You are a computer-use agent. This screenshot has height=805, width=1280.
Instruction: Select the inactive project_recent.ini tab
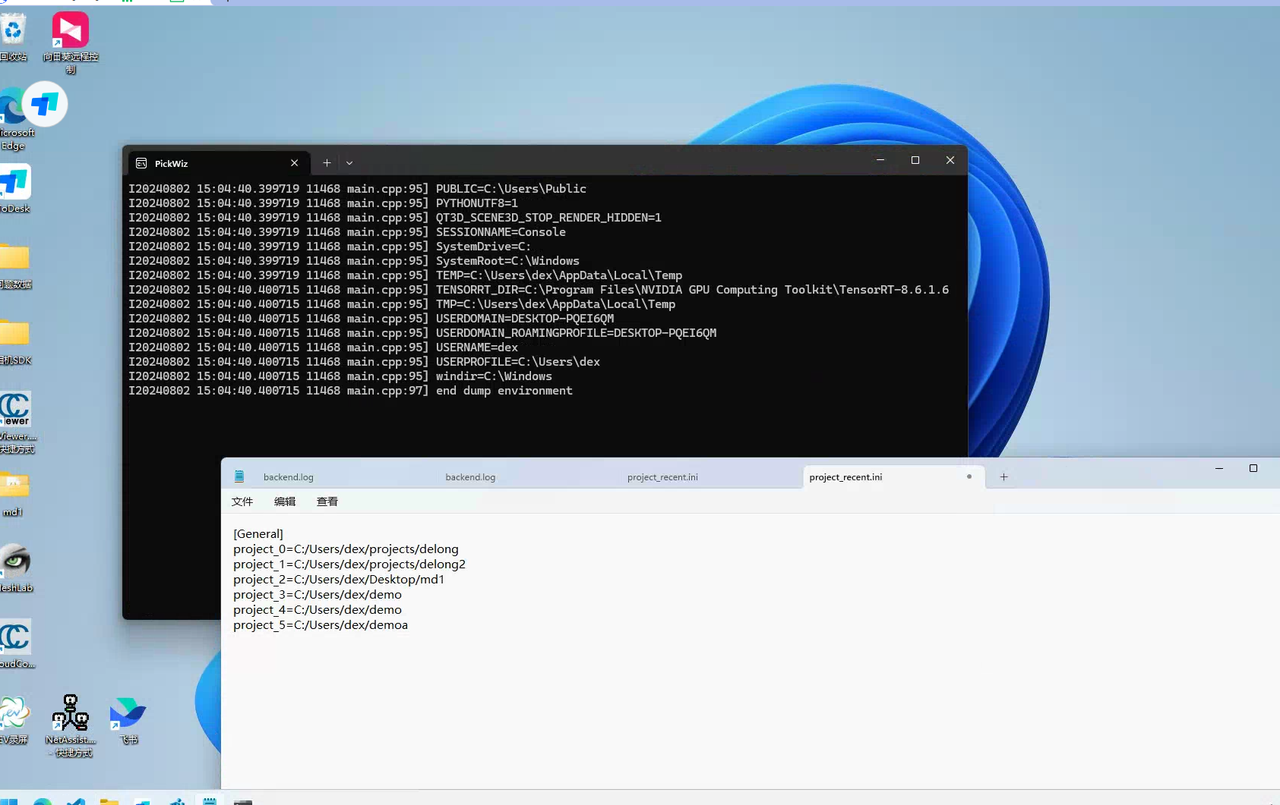coord(662,477)
